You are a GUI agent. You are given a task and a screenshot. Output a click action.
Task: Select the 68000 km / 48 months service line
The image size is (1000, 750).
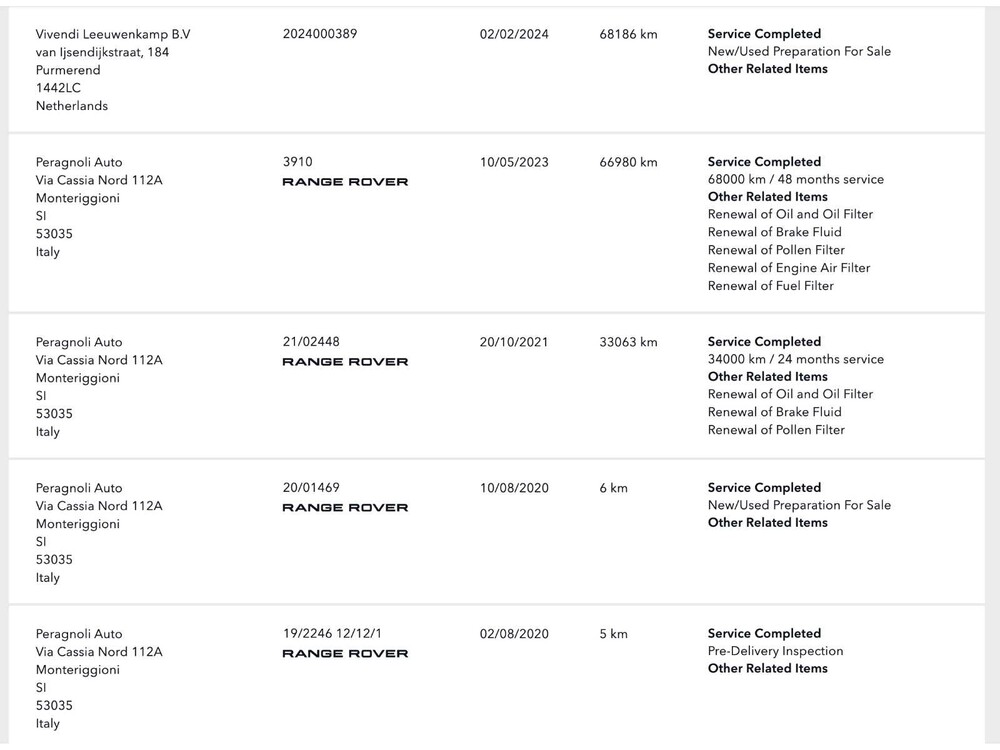click(x=796, y=180)
